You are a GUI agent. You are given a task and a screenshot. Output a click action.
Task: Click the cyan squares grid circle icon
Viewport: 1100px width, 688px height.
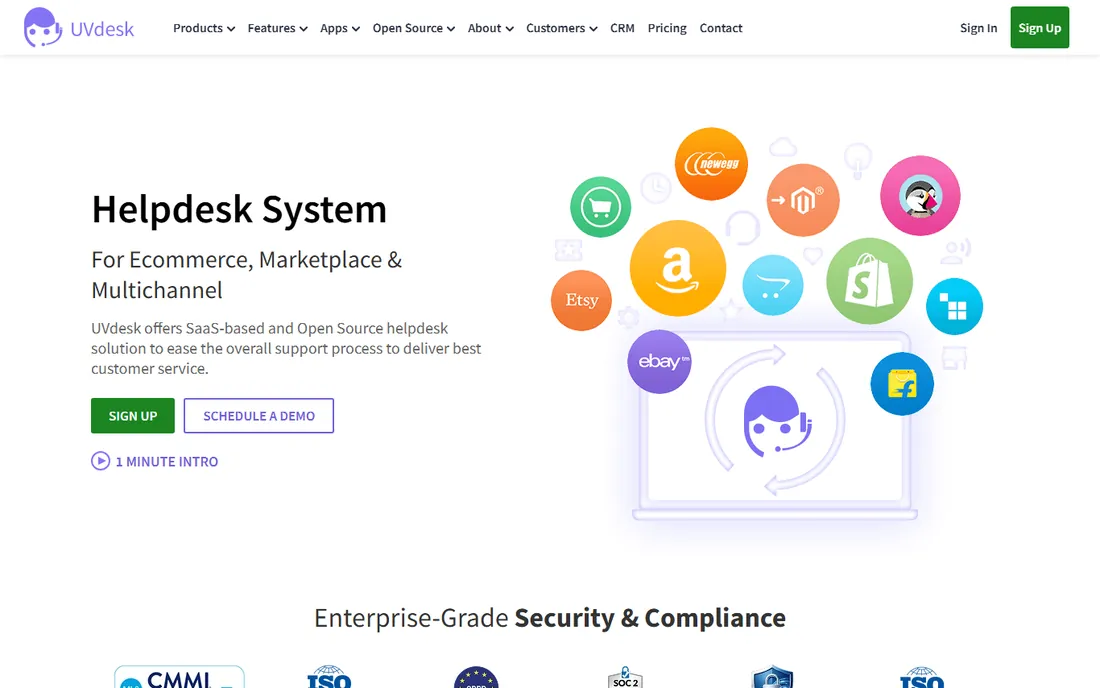click(x=955, y=306)
